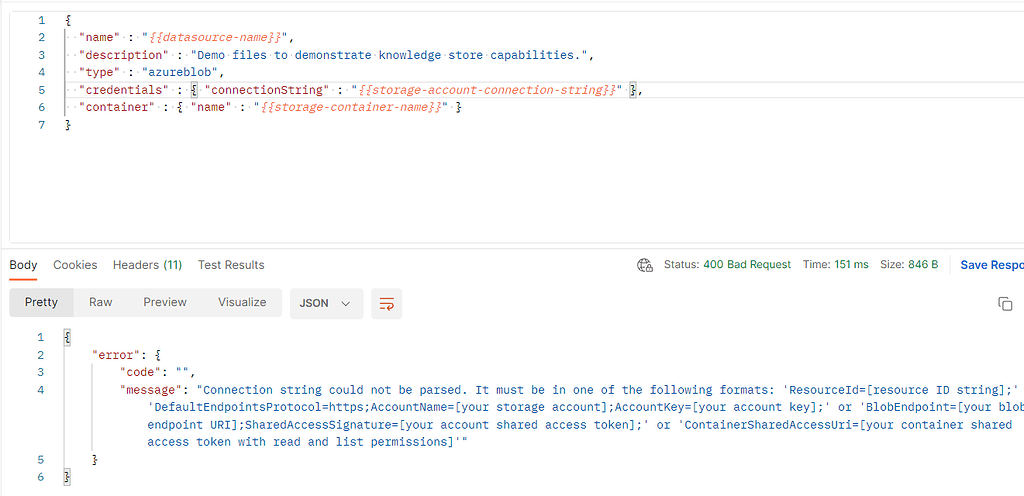Click the Save Response link
The width and height of the screenshot is (1024, 496).
click(992, 265)
